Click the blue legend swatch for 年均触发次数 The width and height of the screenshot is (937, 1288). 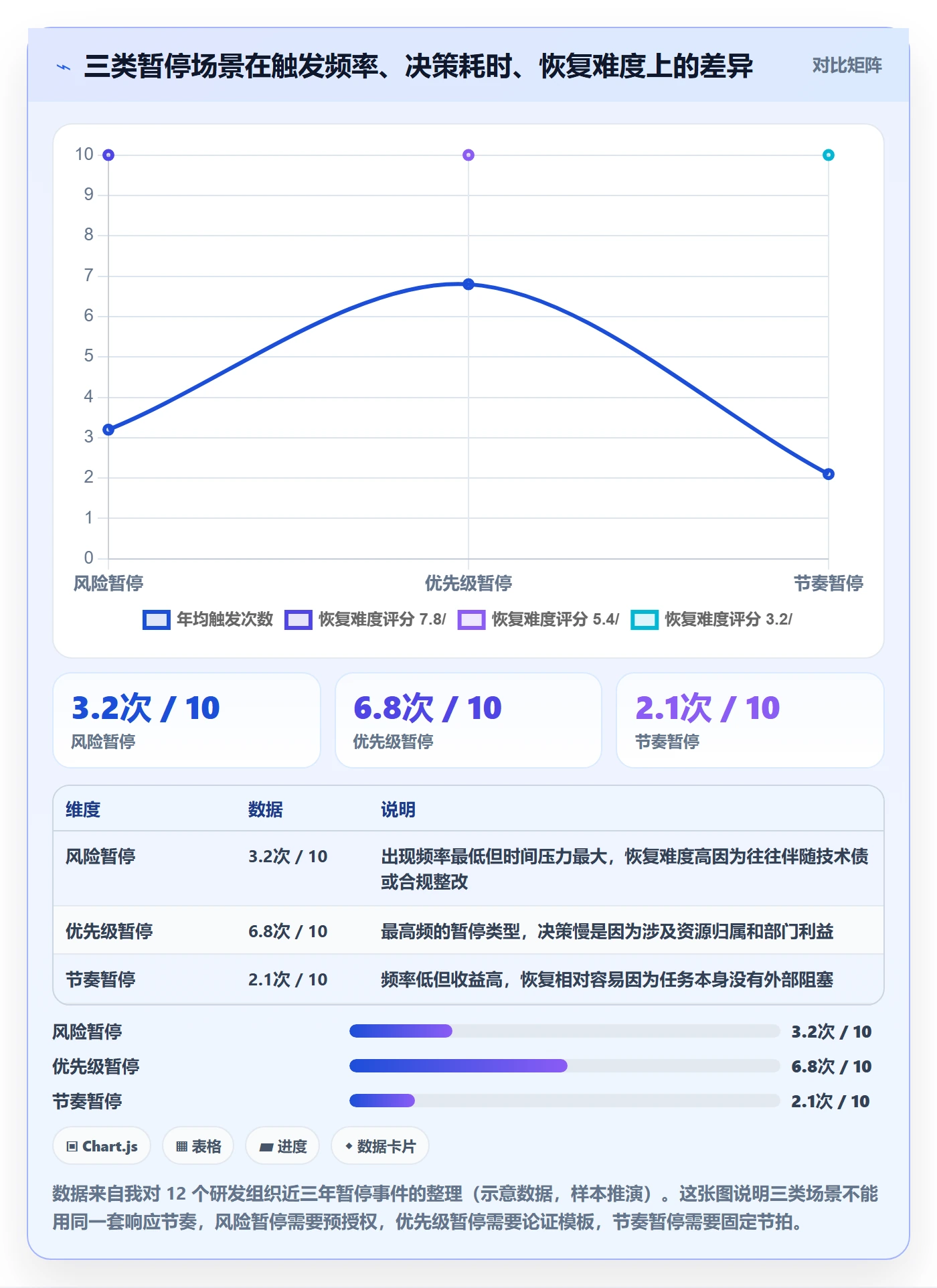(x=157, y=620)
